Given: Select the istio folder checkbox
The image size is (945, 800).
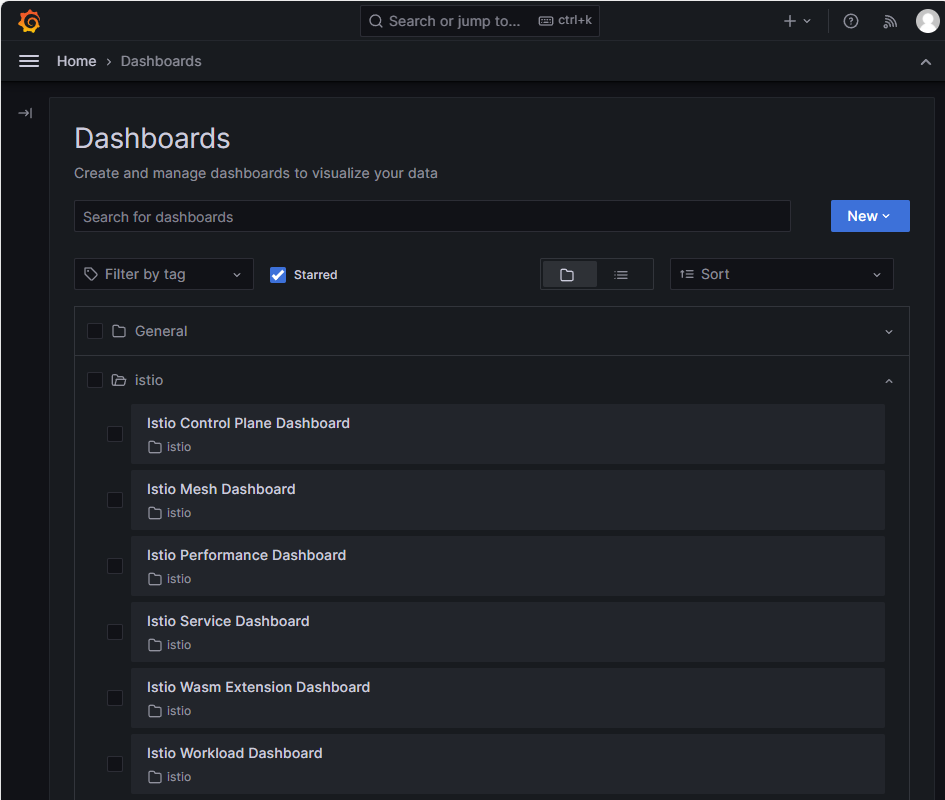Looking at the screenshot, I should click(95, 380).
